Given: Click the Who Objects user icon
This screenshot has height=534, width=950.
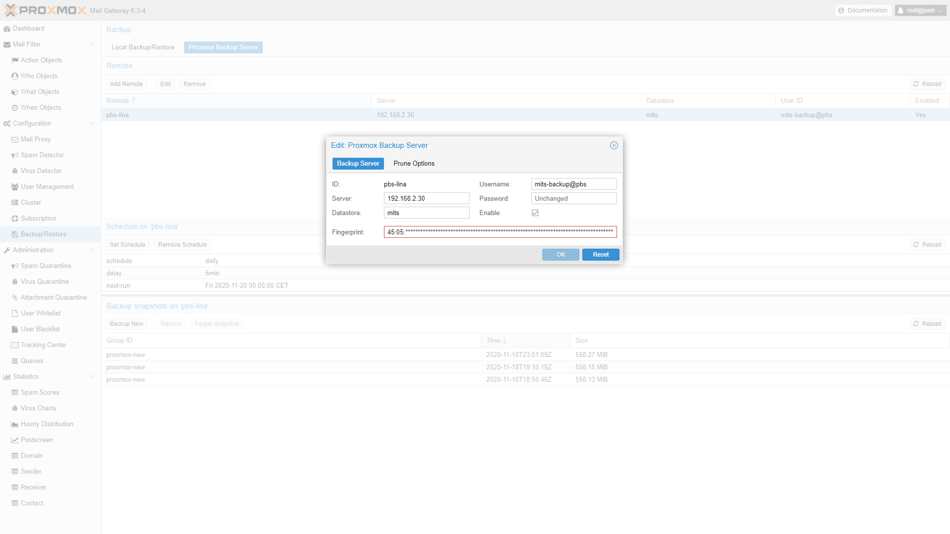Looking at the screenshot, I should pos(15,76).
